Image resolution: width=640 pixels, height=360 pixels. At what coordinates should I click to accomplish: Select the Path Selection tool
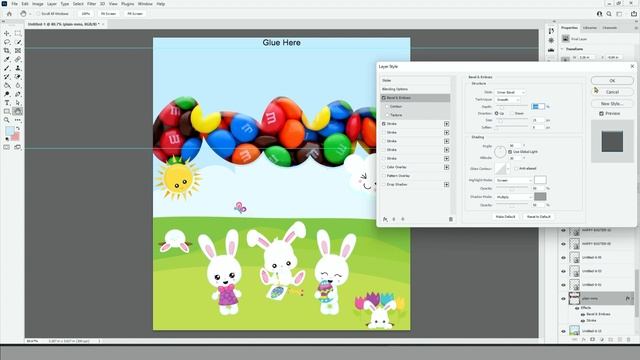pyautogui.click(x=18, y=103)
